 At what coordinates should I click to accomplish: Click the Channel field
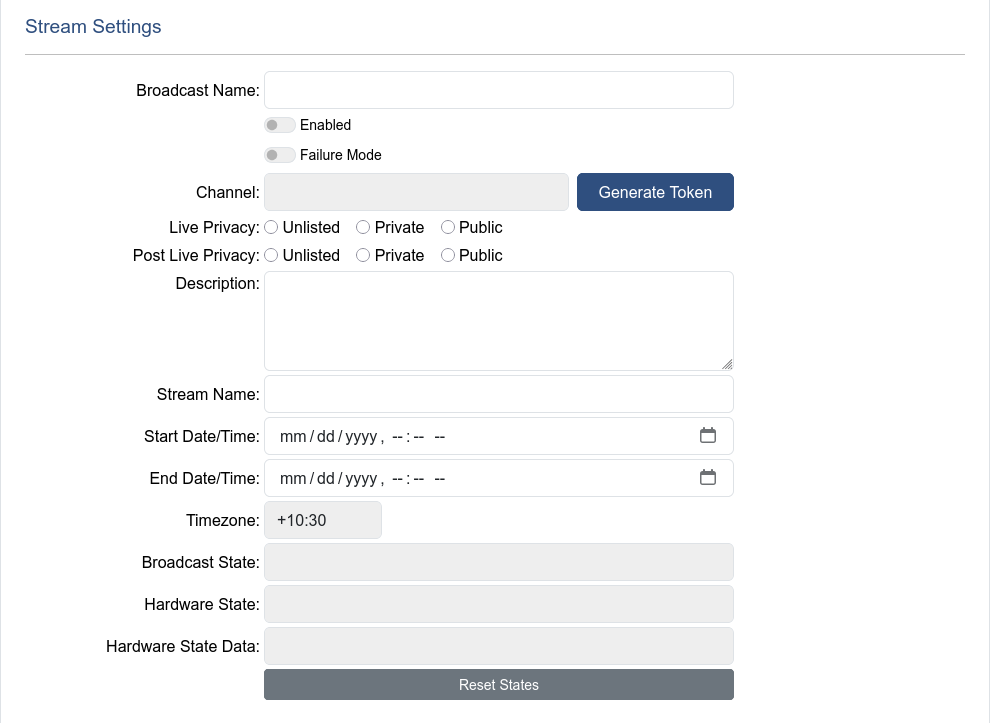coord(416,192)
